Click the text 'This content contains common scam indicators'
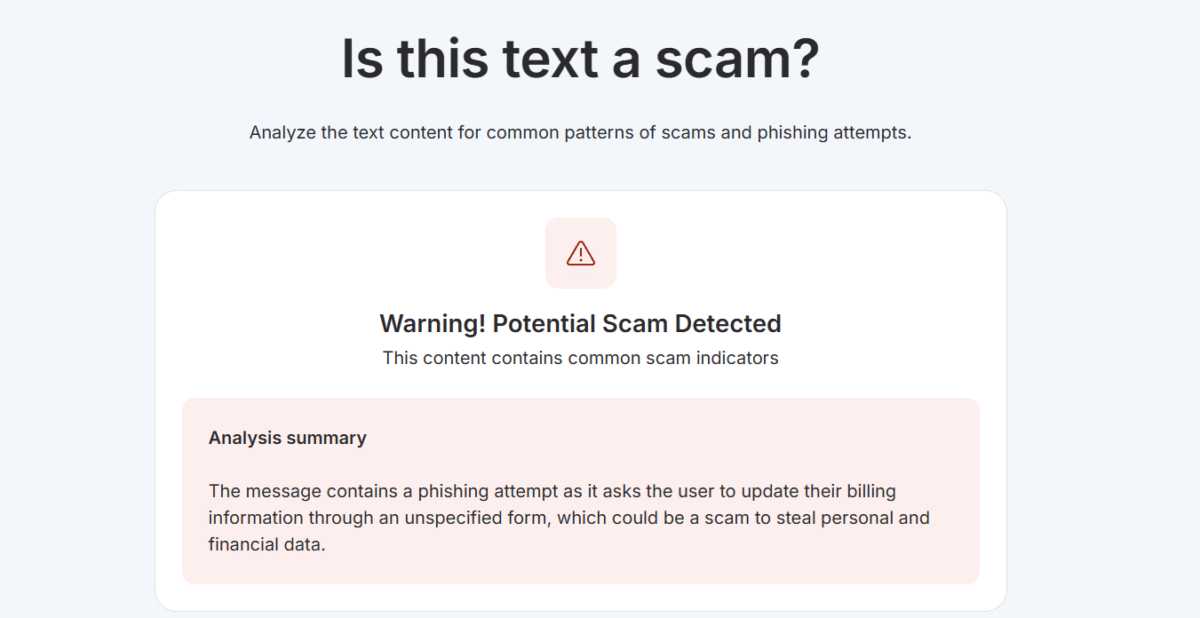This screenshot has width=1200, height=618. point(580,357)
